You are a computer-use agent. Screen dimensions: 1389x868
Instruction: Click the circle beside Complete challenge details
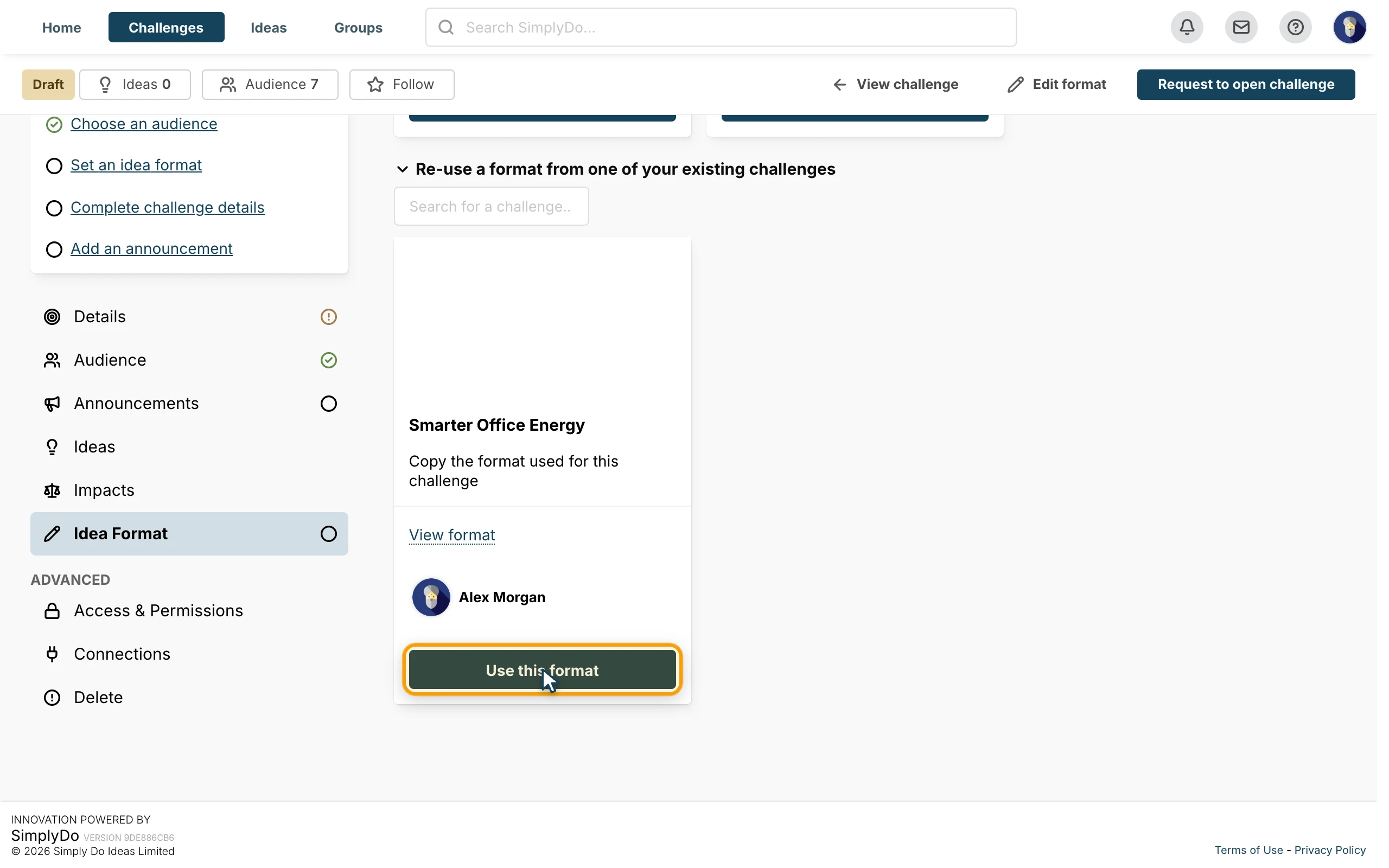click(x=54, y=208)
